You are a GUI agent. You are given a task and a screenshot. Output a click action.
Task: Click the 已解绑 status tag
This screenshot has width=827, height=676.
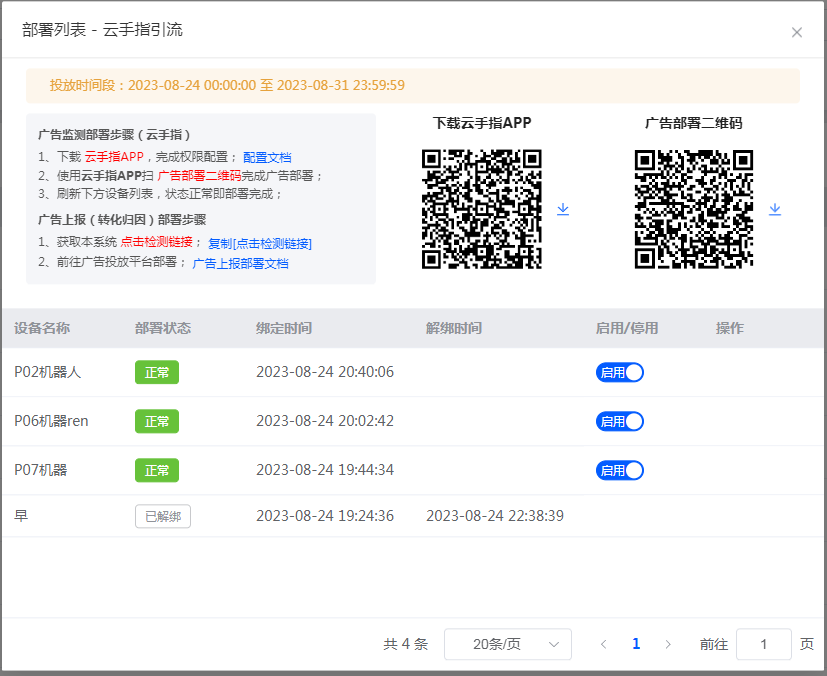(x=163, y=516)
